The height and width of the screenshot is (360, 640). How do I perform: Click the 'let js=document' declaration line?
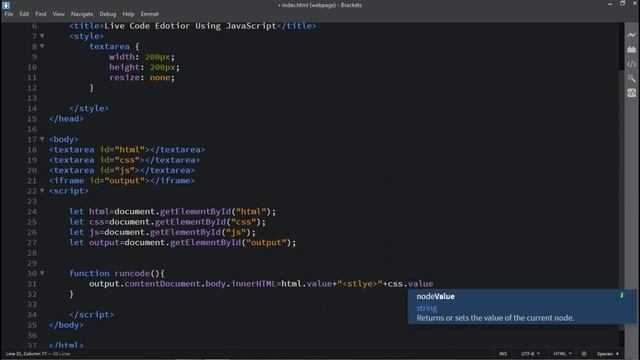(x=162, y=232)
